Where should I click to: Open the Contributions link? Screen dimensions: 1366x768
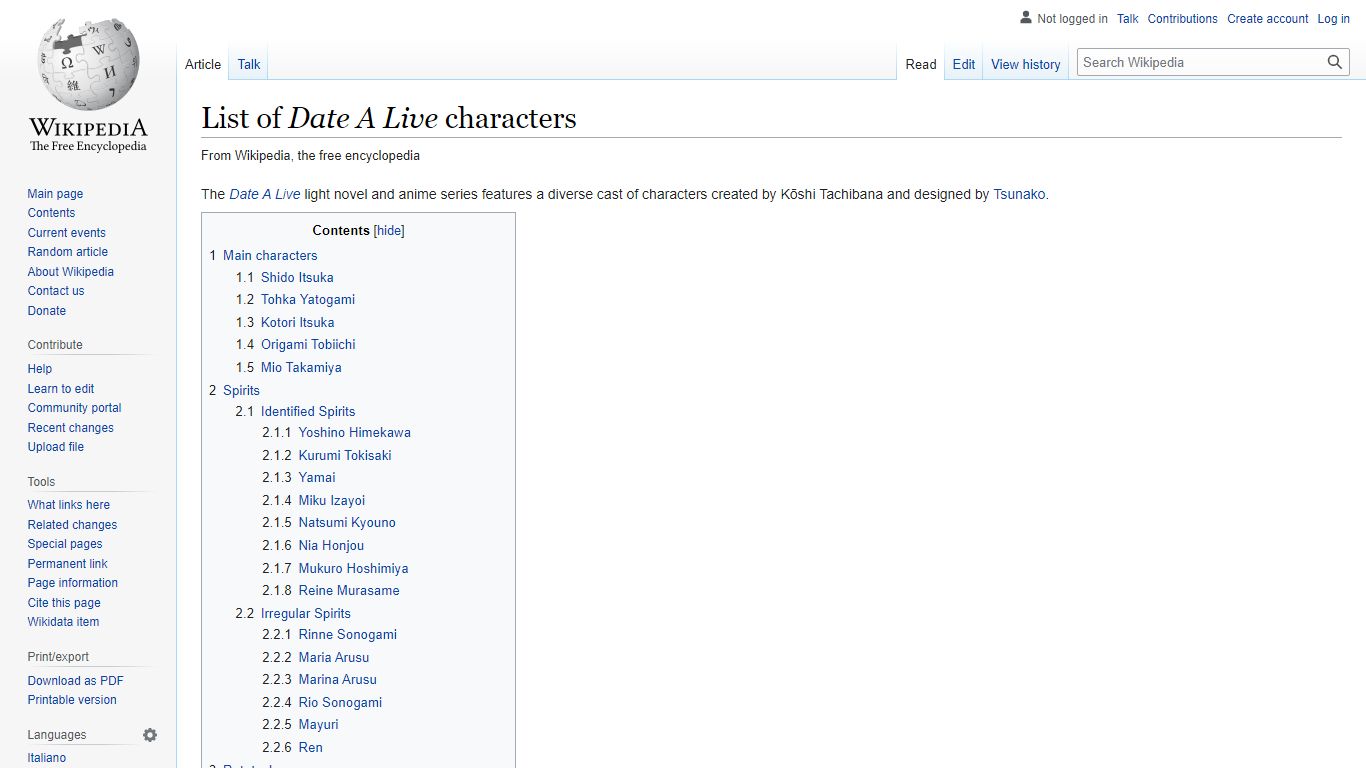1183,19
